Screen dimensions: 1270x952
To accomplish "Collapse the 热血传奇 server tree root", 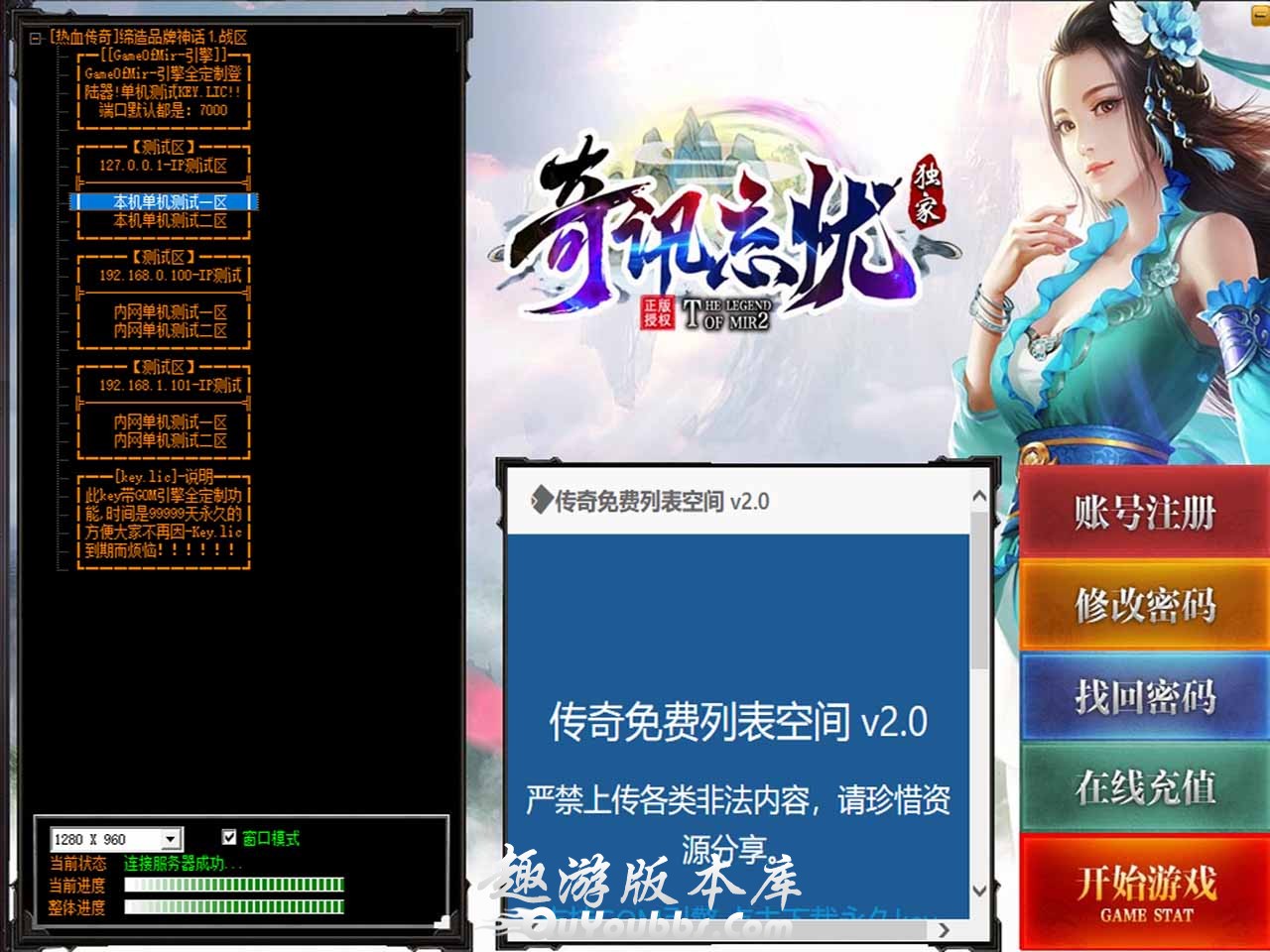I will [x=36, y=39].
